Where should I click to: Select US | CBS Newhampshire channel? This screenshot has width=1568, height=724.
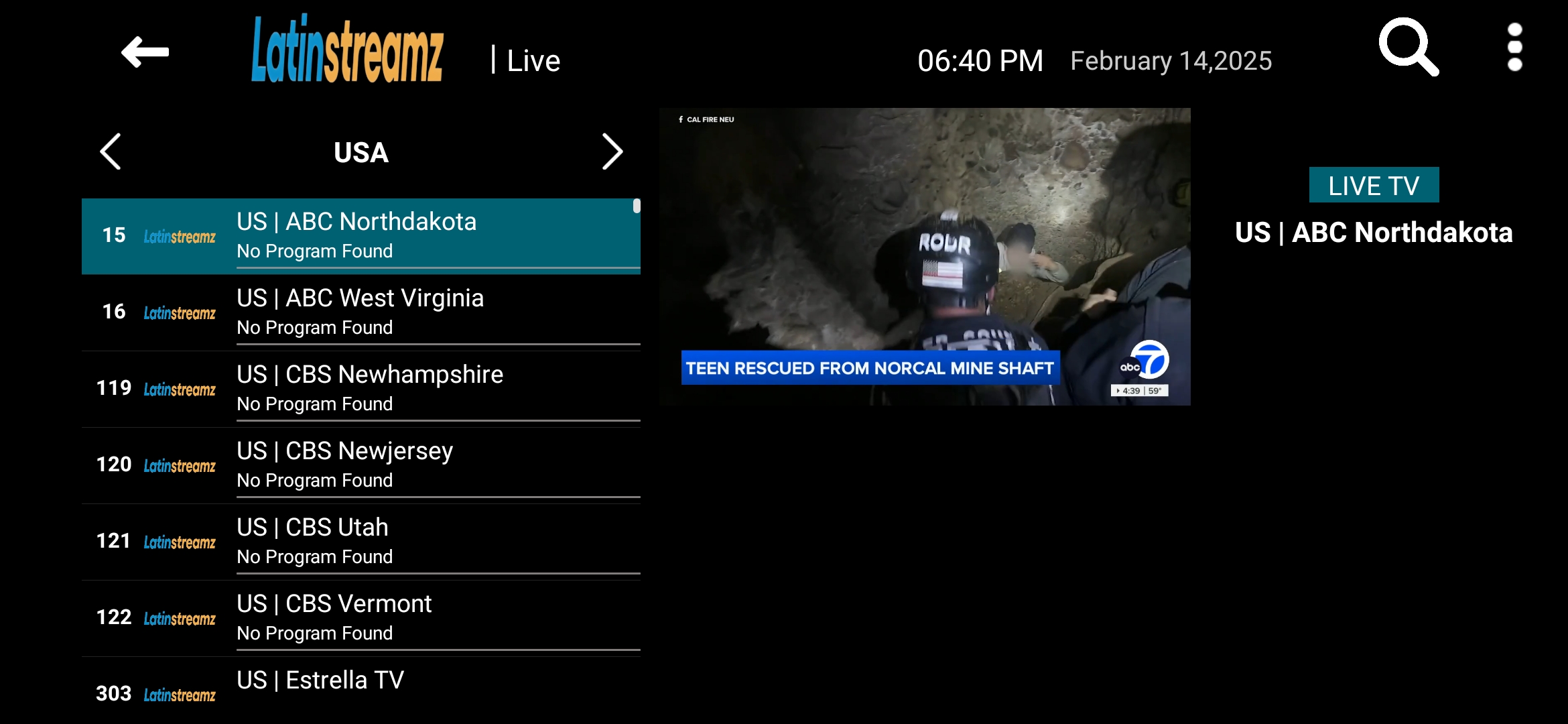click(370, 389)
